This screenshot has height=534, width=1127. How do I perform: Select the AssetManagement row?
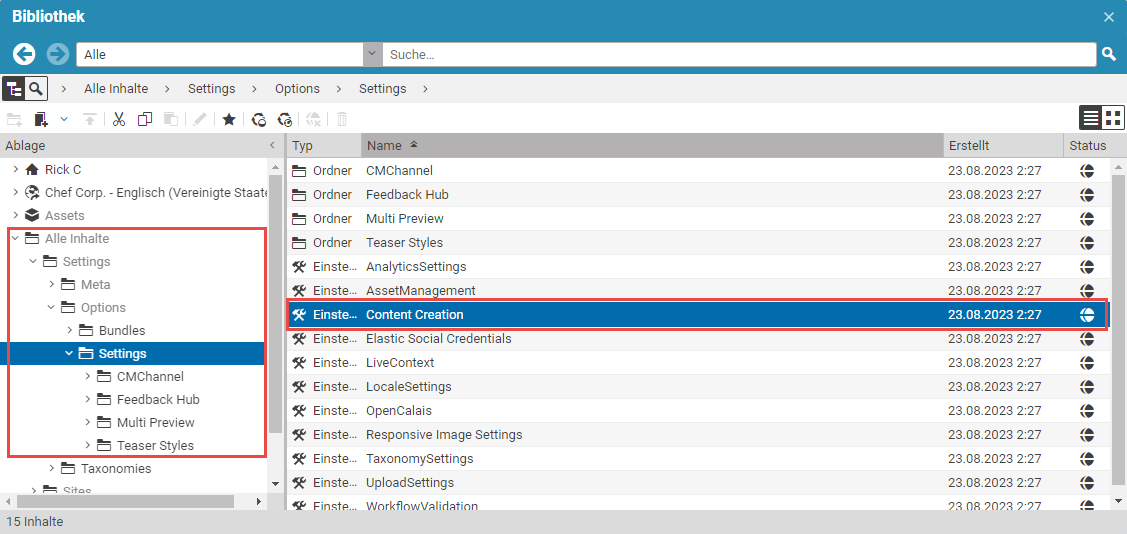699,291
